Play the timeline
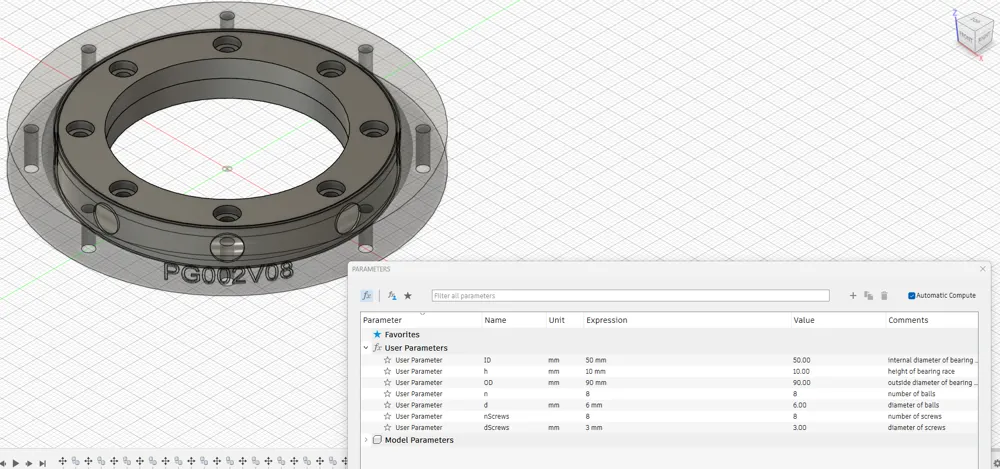This screenshot has height=469, width=1000. tap(16, 463)
